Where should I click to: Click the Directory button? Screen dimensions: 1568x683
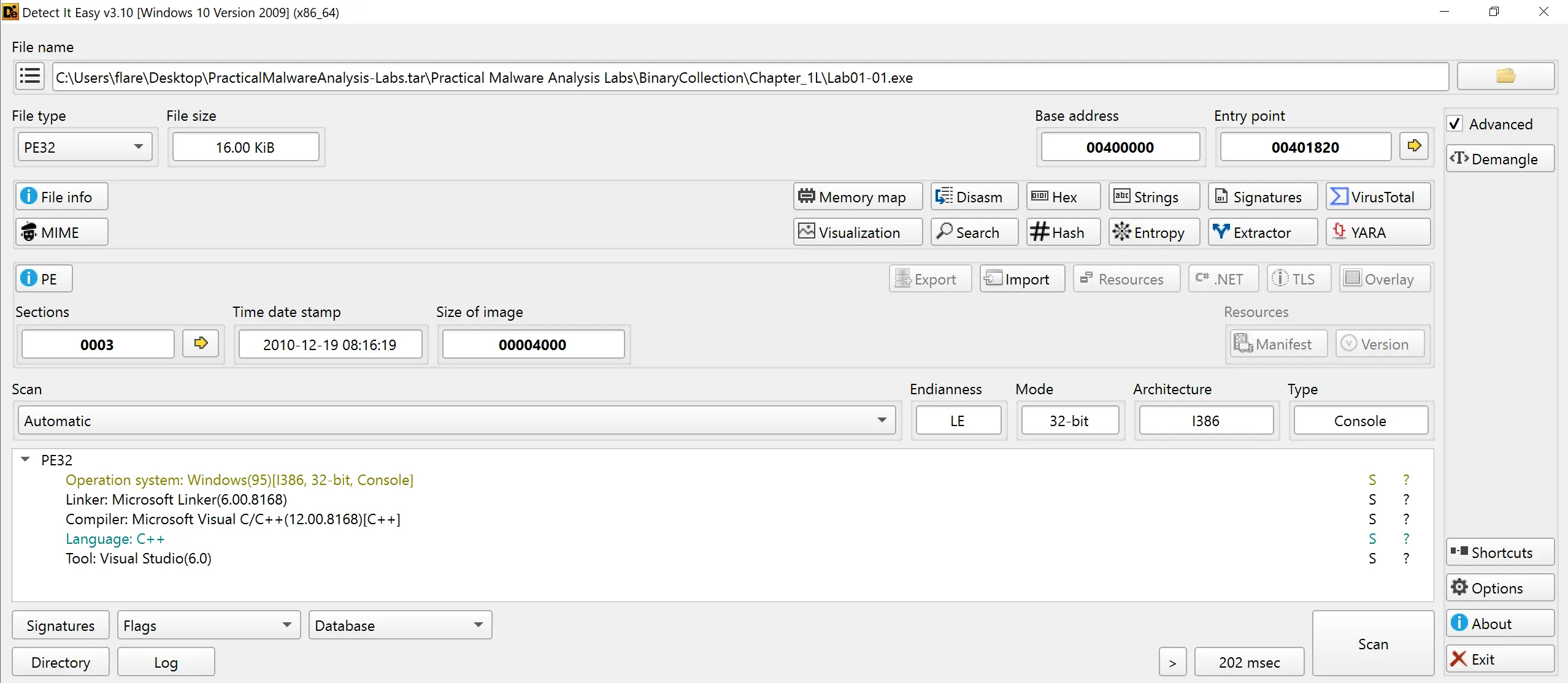tap(60, 662)
